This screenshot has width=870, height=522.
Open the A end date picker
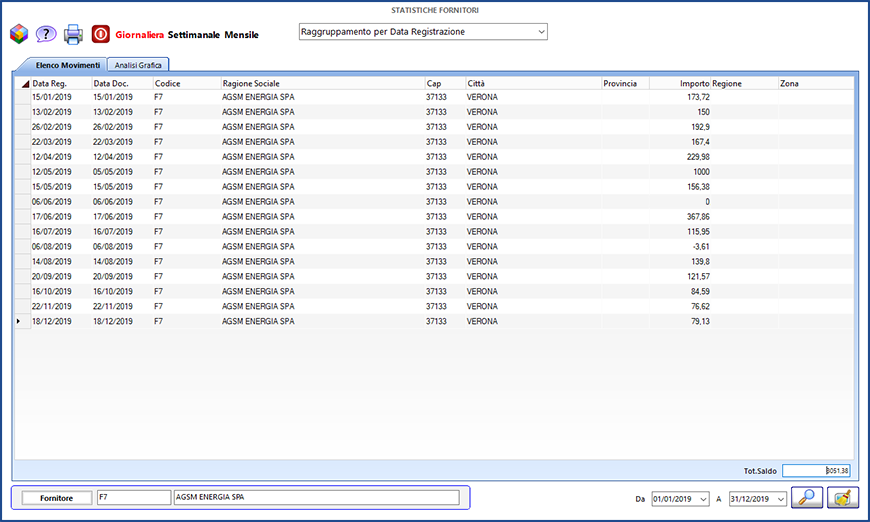point(780,499)
